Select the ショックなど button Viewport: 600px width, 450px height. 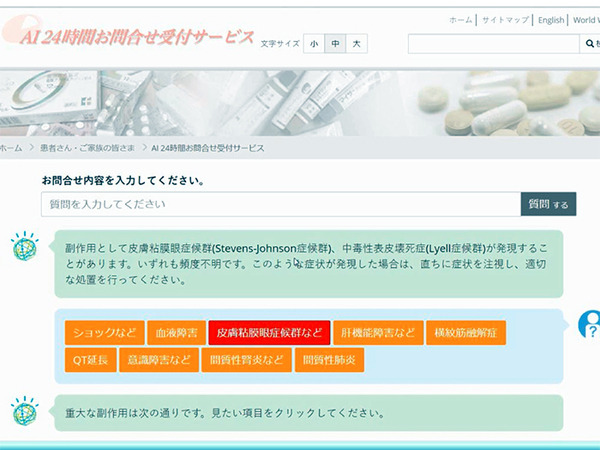[103, 332]
